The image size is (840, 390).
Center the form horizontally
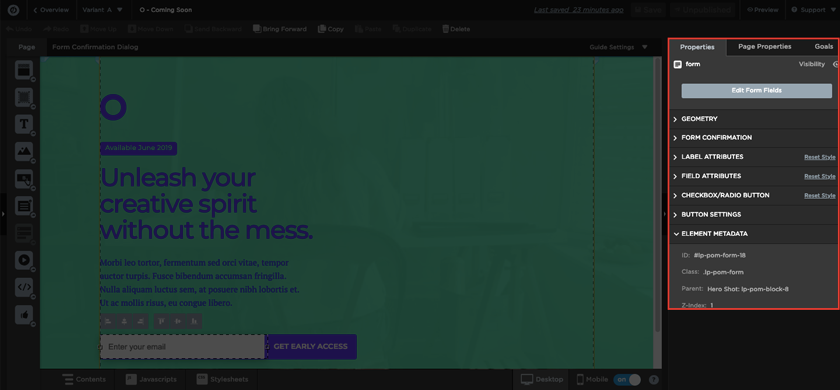point(124,321)
